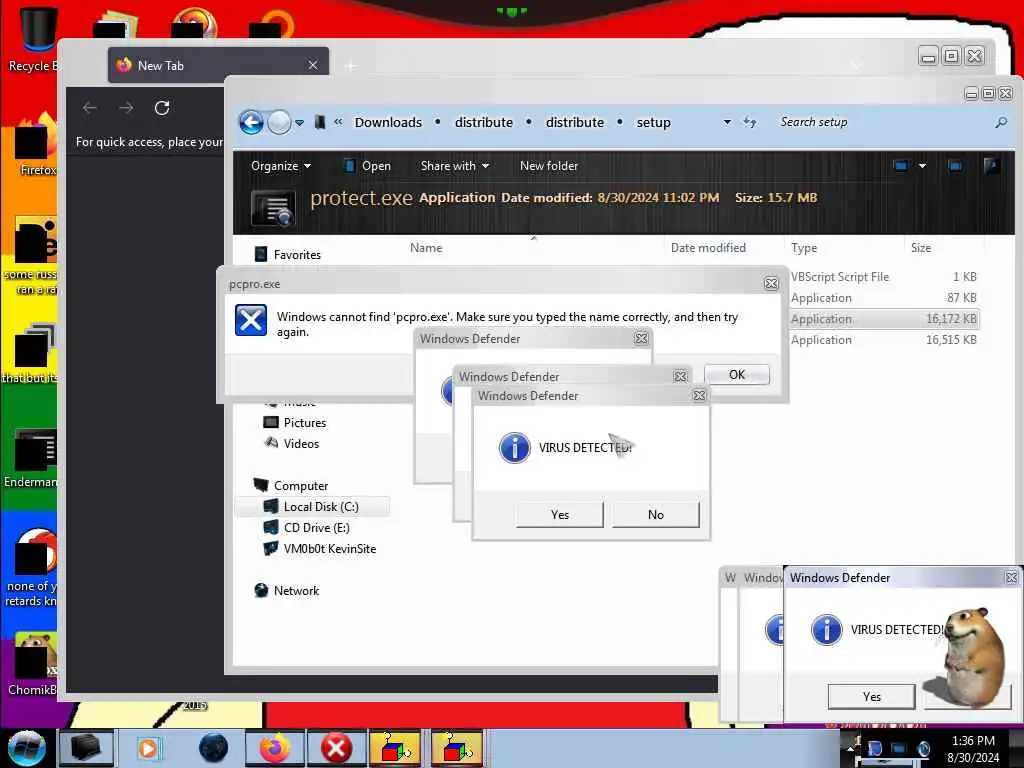
Task: Click the setup breadcrumb segment
Action: (x=654, y=123)
